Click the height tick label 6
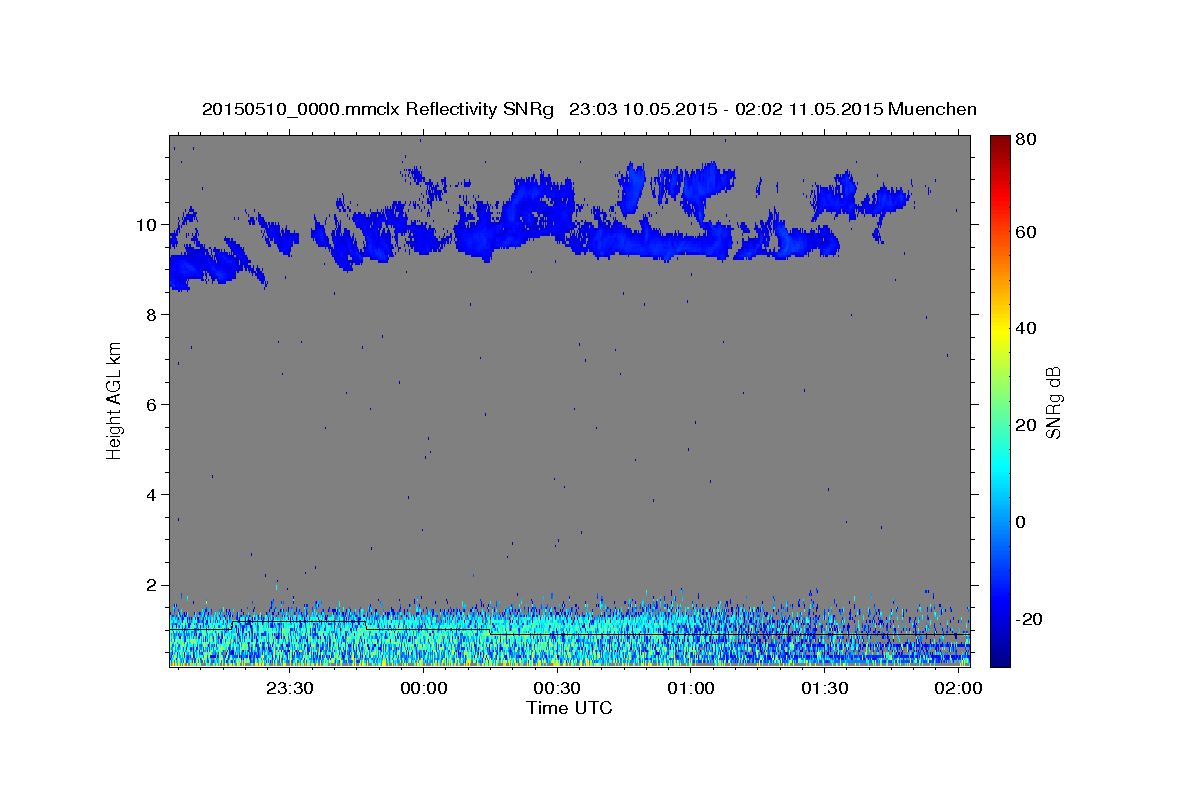Viewport: 1200px width, 800px height. 154,405
